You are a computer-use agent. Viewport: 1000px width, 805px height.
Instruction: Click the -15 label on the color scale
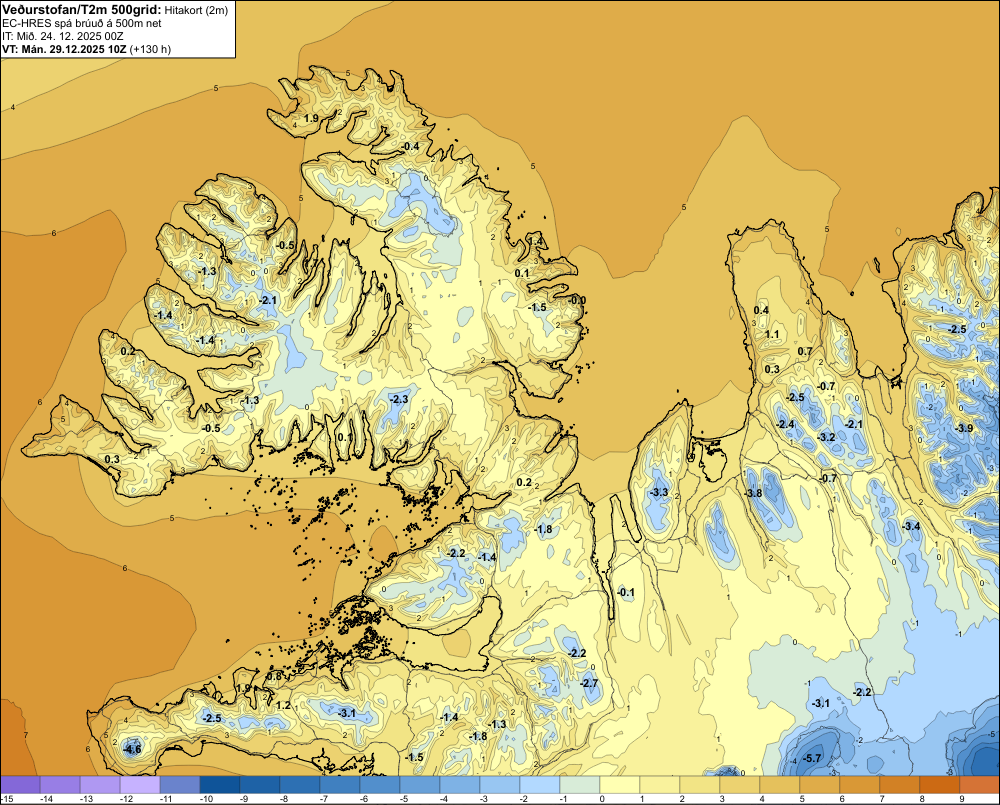point(6,799)
